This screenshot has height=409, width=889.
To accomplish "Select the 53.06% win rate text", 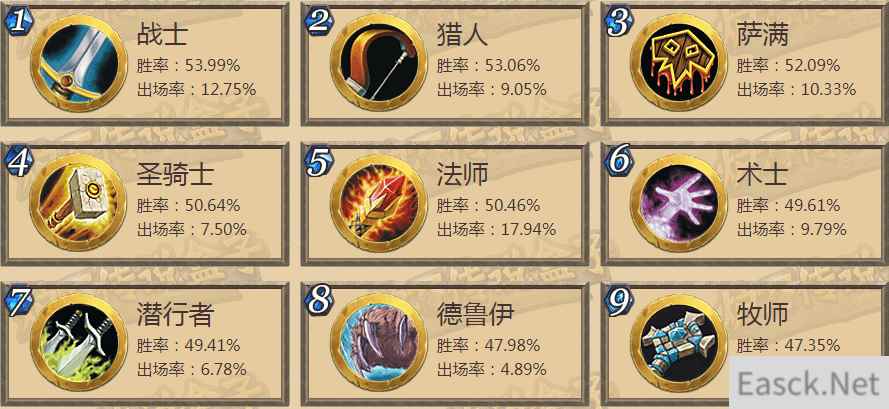I will tap(513, 66).
